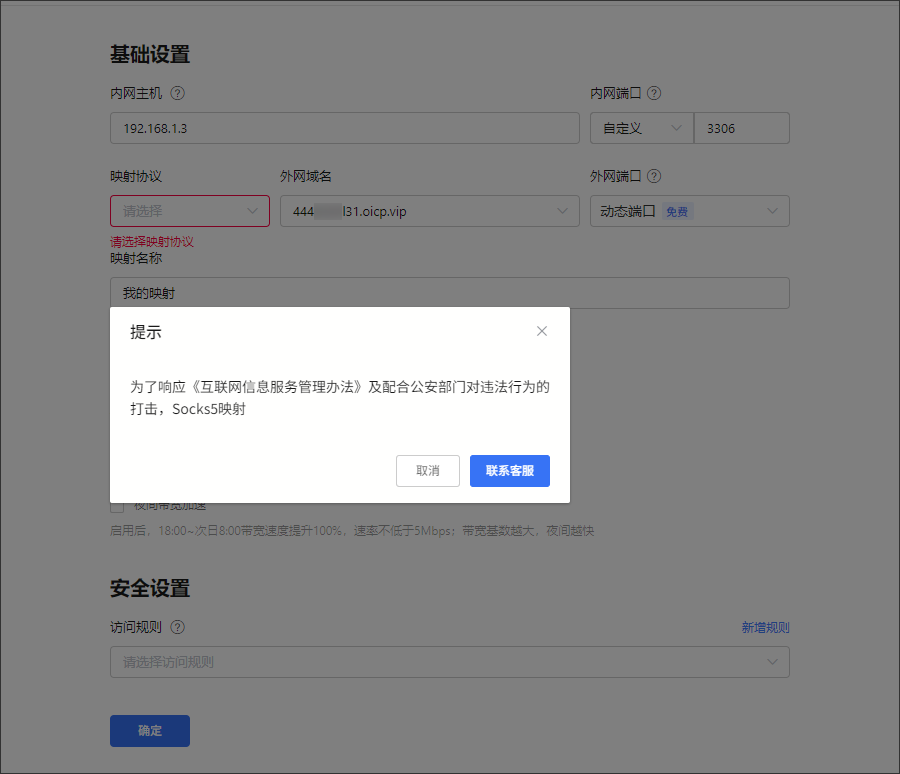
Task: Open the 动态端口 外网端口 dropdown
Action: point(689,211)
